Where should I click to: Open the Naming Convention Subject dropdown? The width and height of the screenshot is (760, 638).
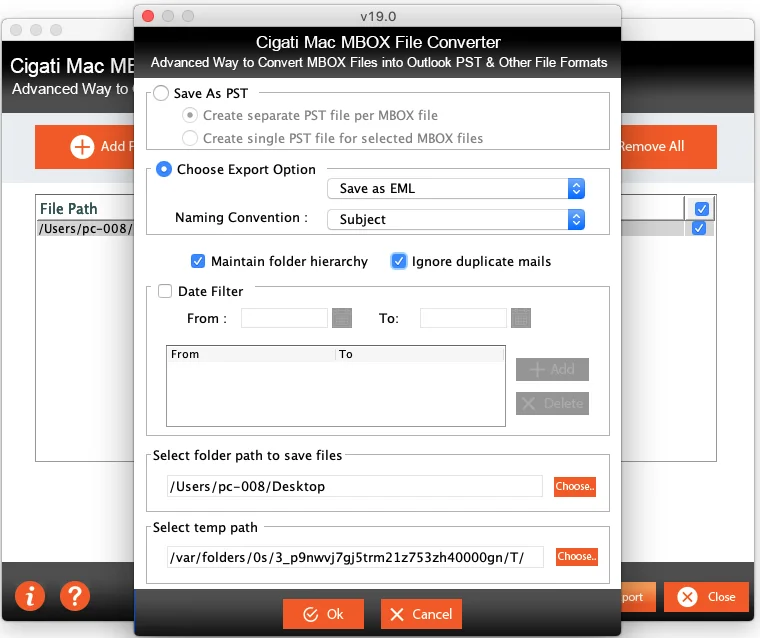click(x=456, y=220)
